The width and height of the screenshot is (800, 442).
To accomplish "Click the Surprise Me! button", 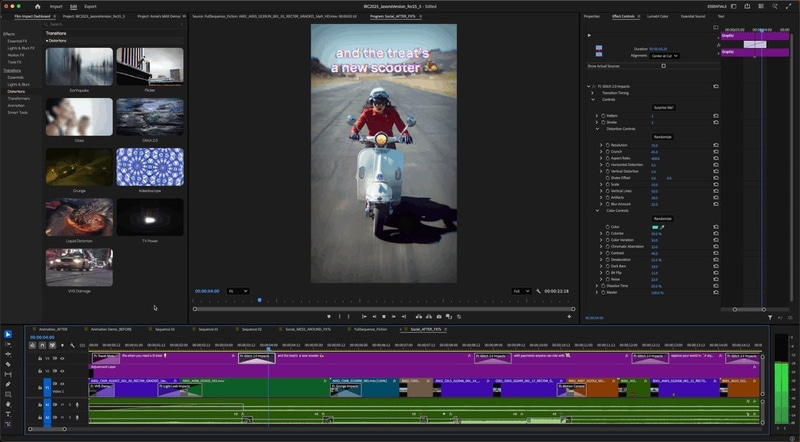I will tap(662, 106).
